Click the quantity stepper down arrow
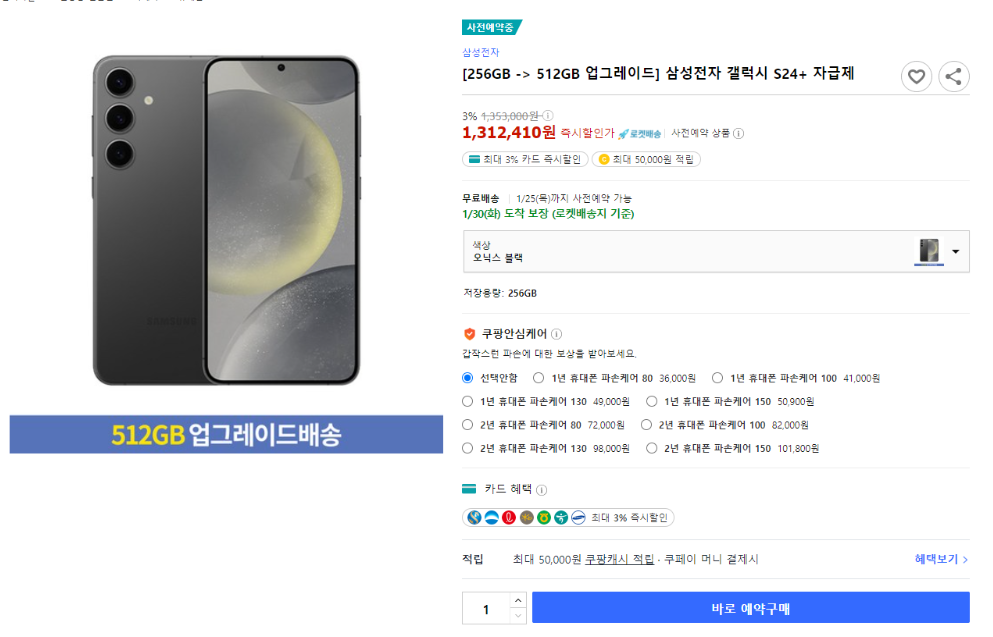The height and width of the screenshot is (637, 993). (x=517, y=614)
